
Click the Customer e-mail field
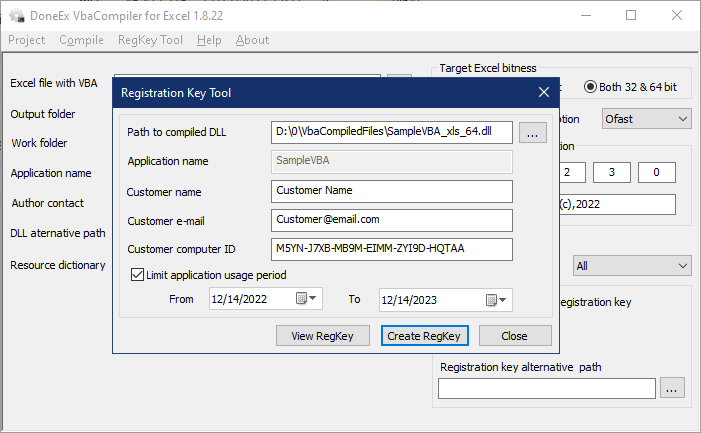click(391, 219)
